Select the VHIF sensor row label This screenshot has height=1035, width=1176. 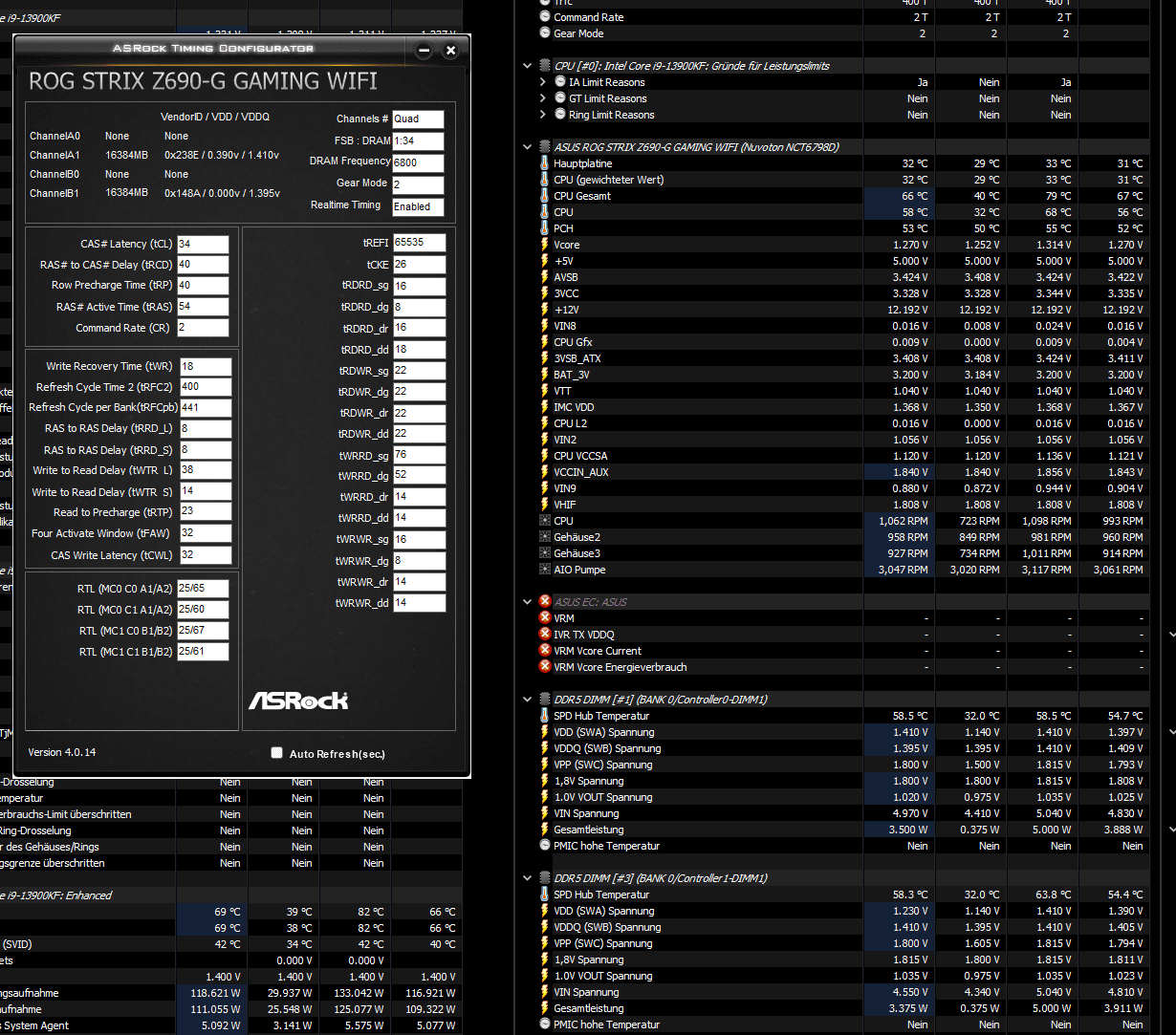click(565, 505)
